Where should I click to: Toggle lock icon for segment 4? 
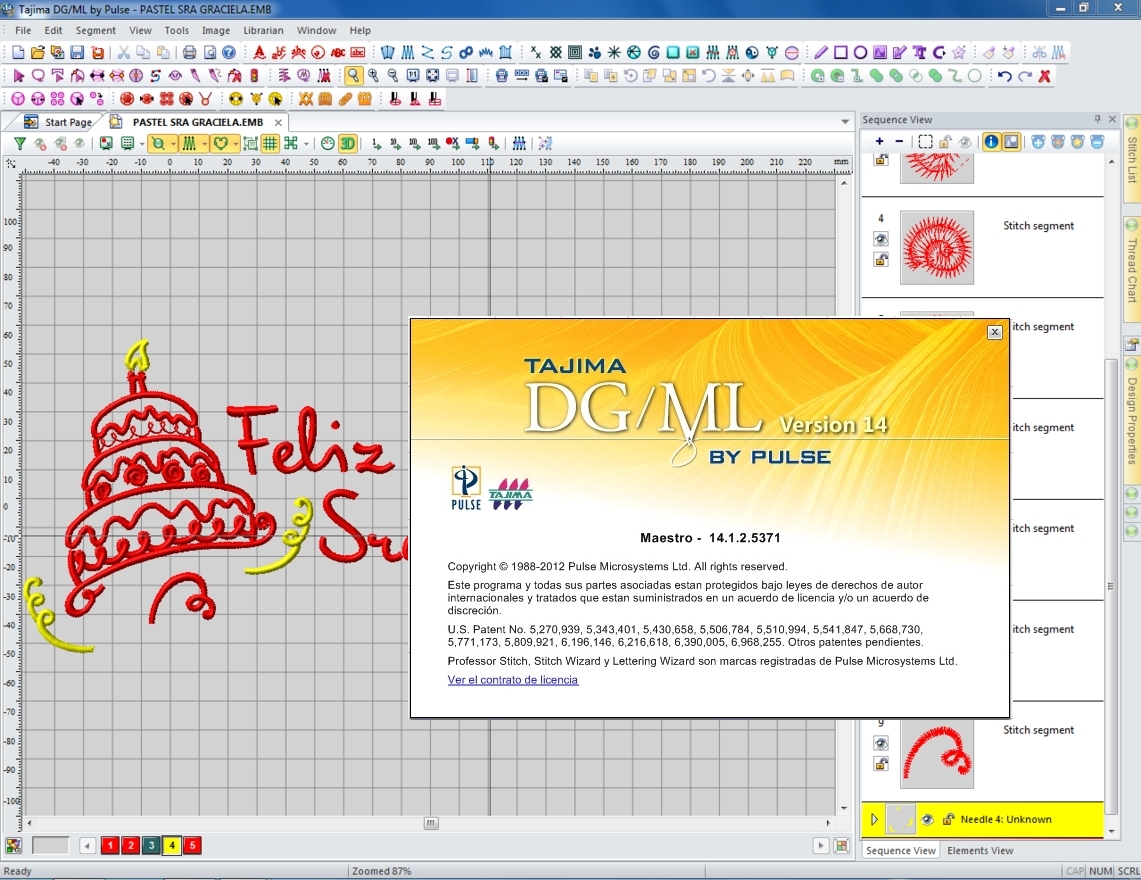[880, 259]
